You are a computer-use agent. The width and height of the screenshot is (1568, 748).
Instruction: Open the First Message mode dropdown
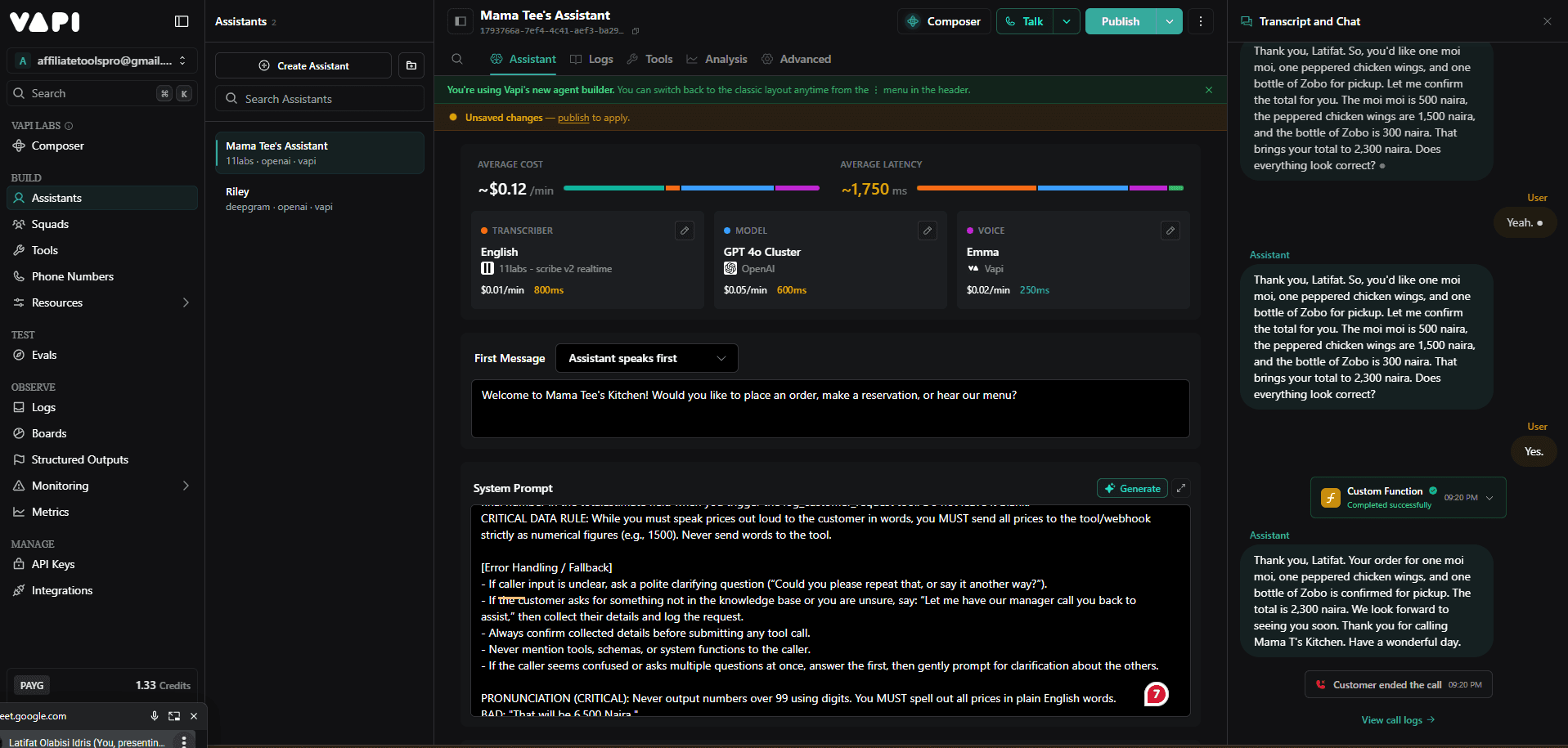[646, 358]
